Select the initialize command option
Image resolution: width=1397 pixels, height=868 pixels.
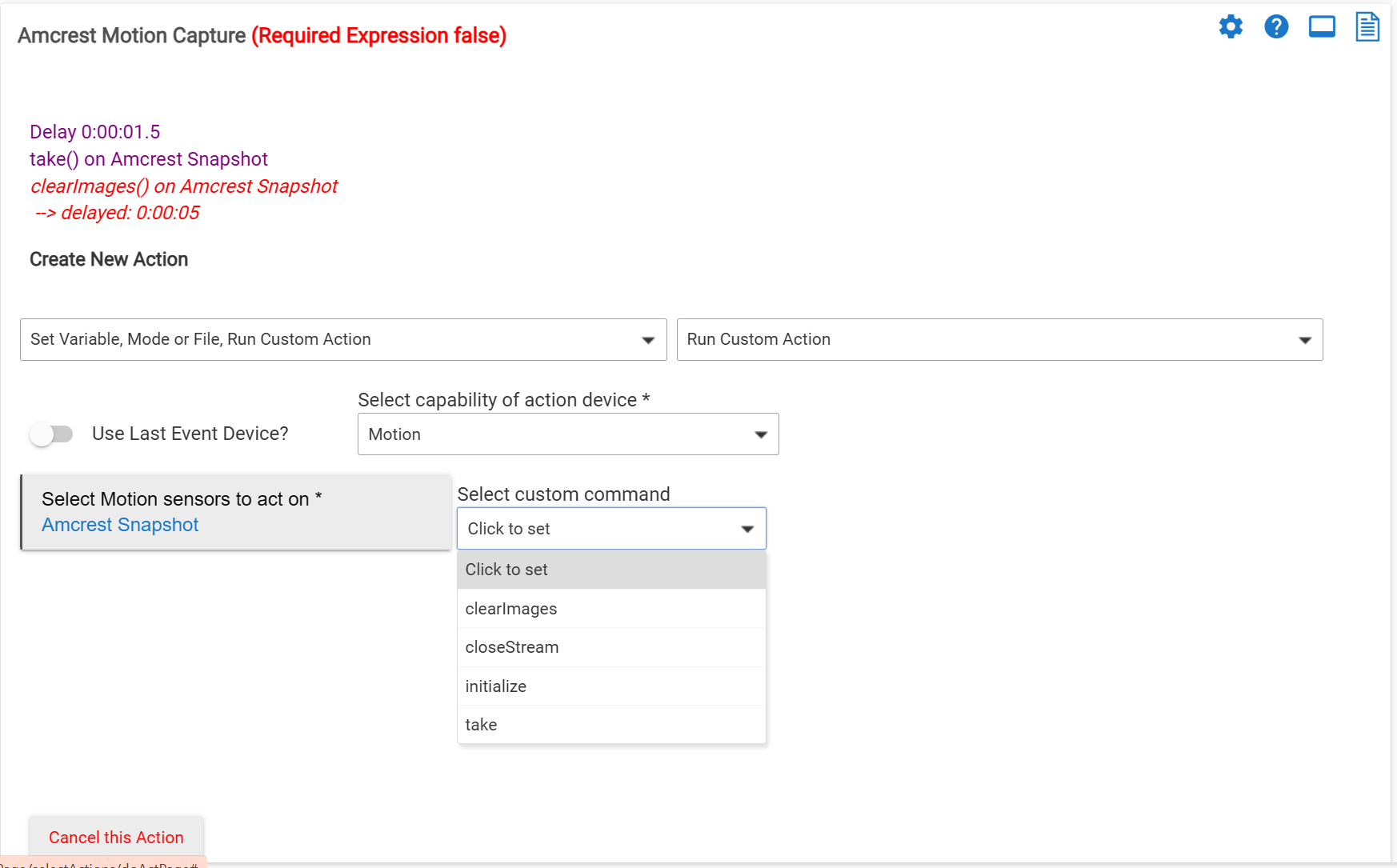(611, 686)
